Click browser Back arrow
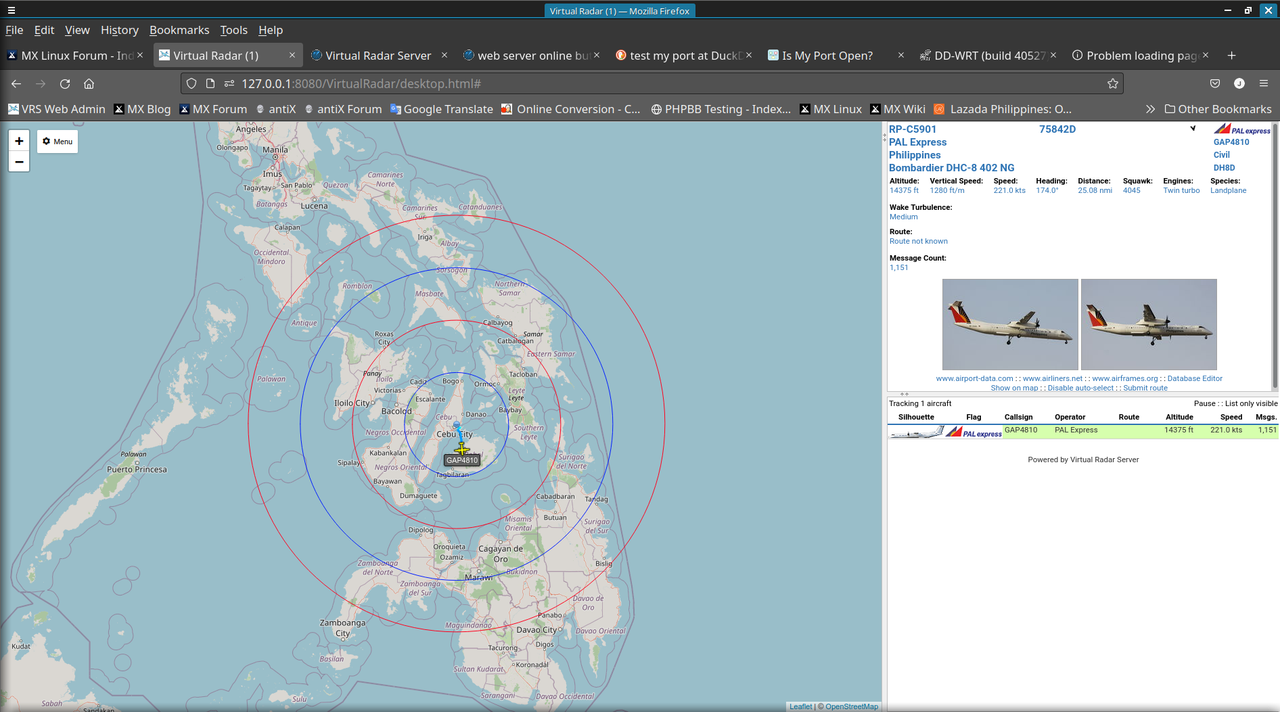This screenshot has height=712, width=1280. [x=16, y=84]
